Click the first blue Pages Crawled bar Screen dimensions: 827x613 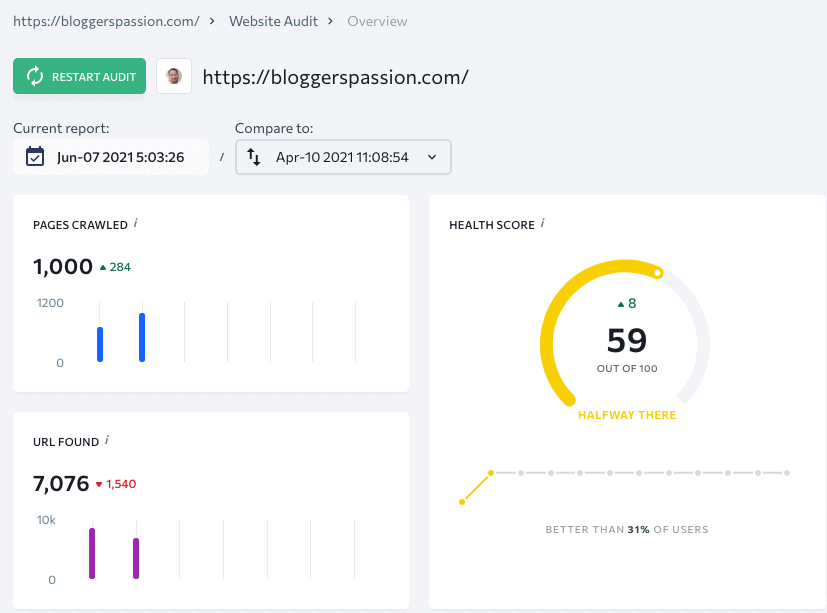100,344
